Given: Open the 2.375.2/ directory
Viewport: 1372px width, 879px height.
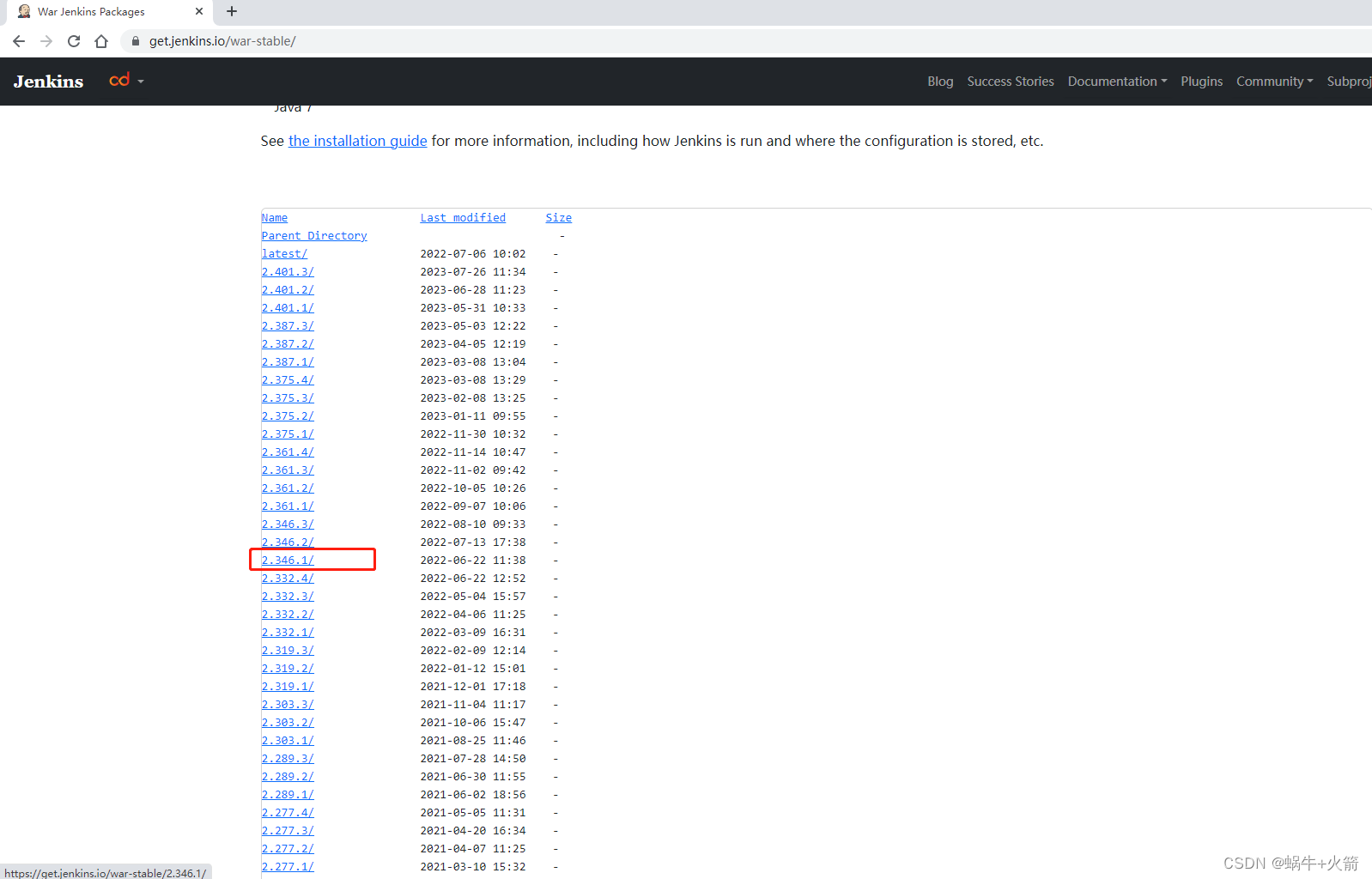Looking at the screenshot, I should (x=288, y=416).
